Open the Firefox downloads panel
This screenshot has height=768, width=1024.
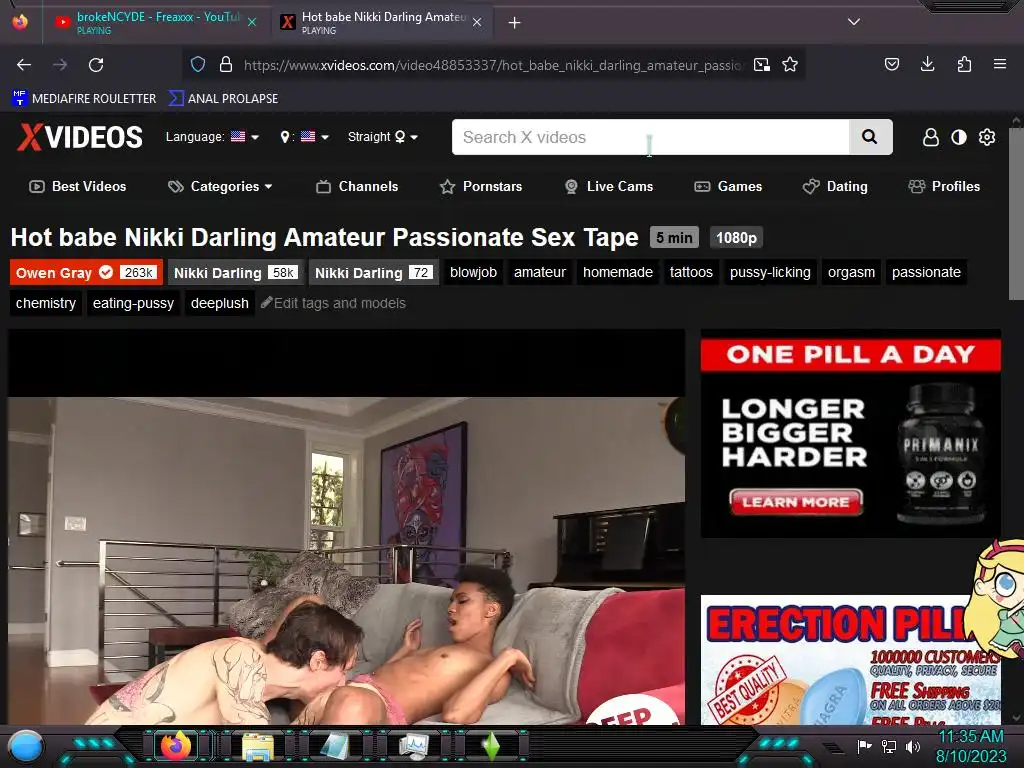(x=927, y=64)
